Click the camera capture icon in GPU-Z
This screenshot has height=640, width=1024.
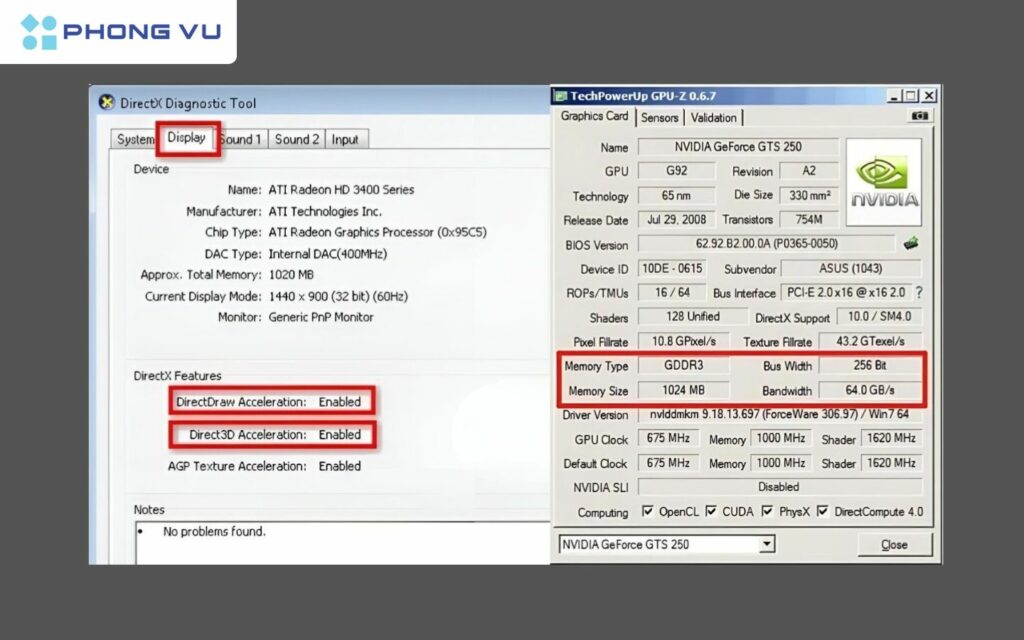click(x=921, y=115)
